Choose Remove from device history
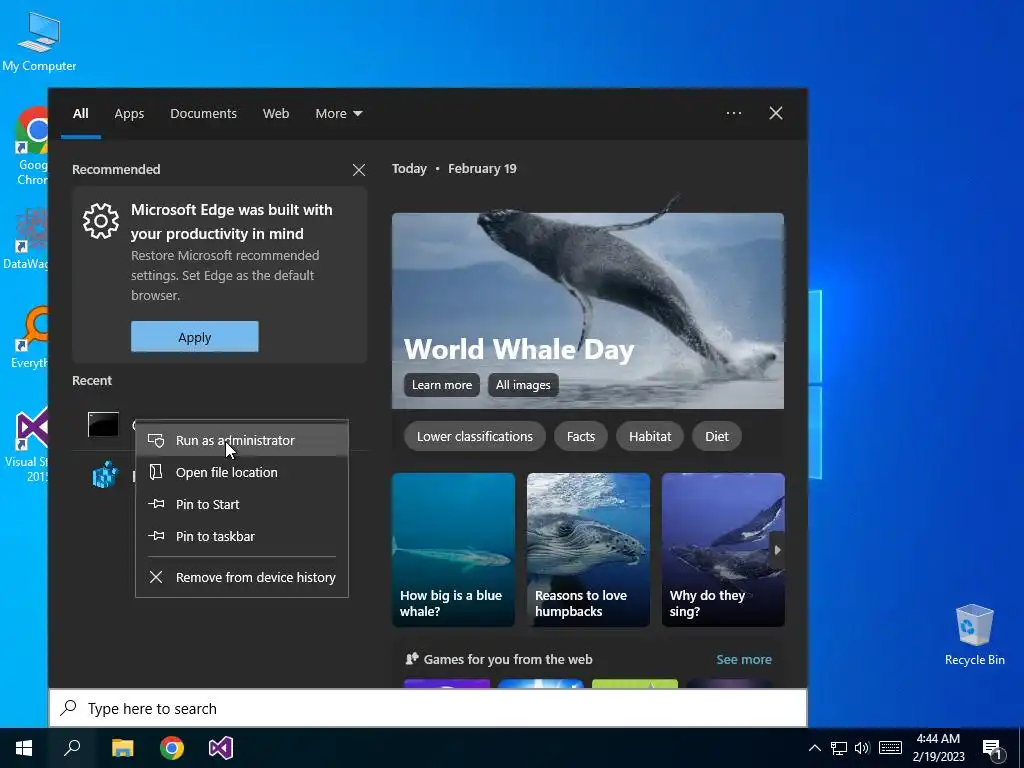 [242, 577]
